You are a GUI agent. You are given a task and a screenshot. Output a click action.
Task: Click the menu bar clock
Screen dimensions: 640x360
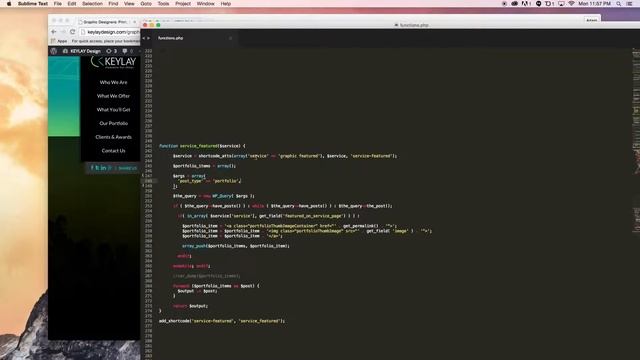594,4
